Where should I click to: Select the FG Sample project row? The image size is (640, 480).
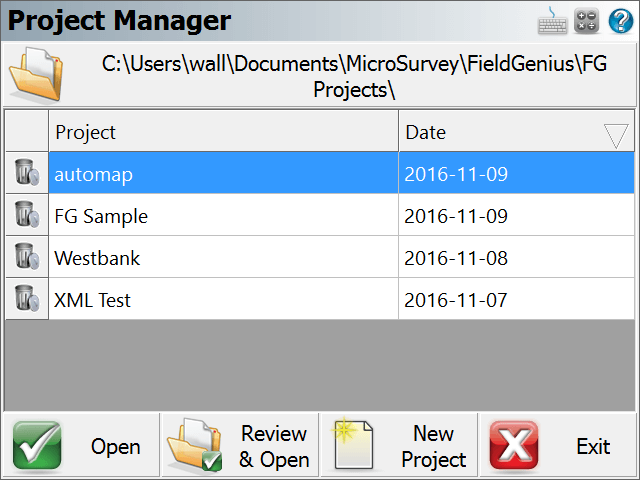coord(341,215)
